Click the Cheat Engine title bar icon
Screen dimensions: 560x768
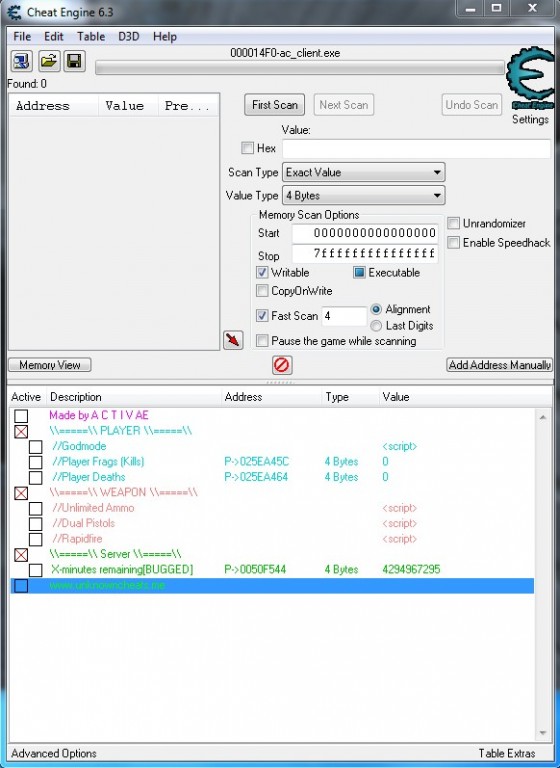[x=14, y=12]
